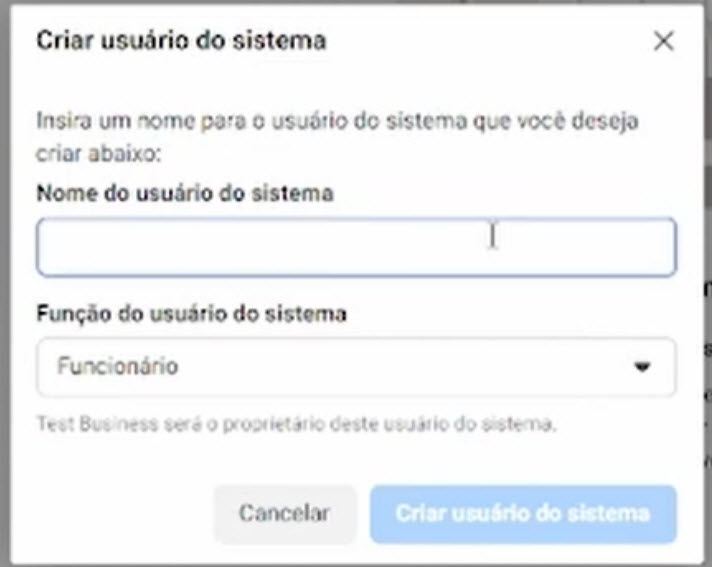
Task: Open the Função do usuário do sistema dropdown
Action: pyautogui.click(x=356, y=367)
